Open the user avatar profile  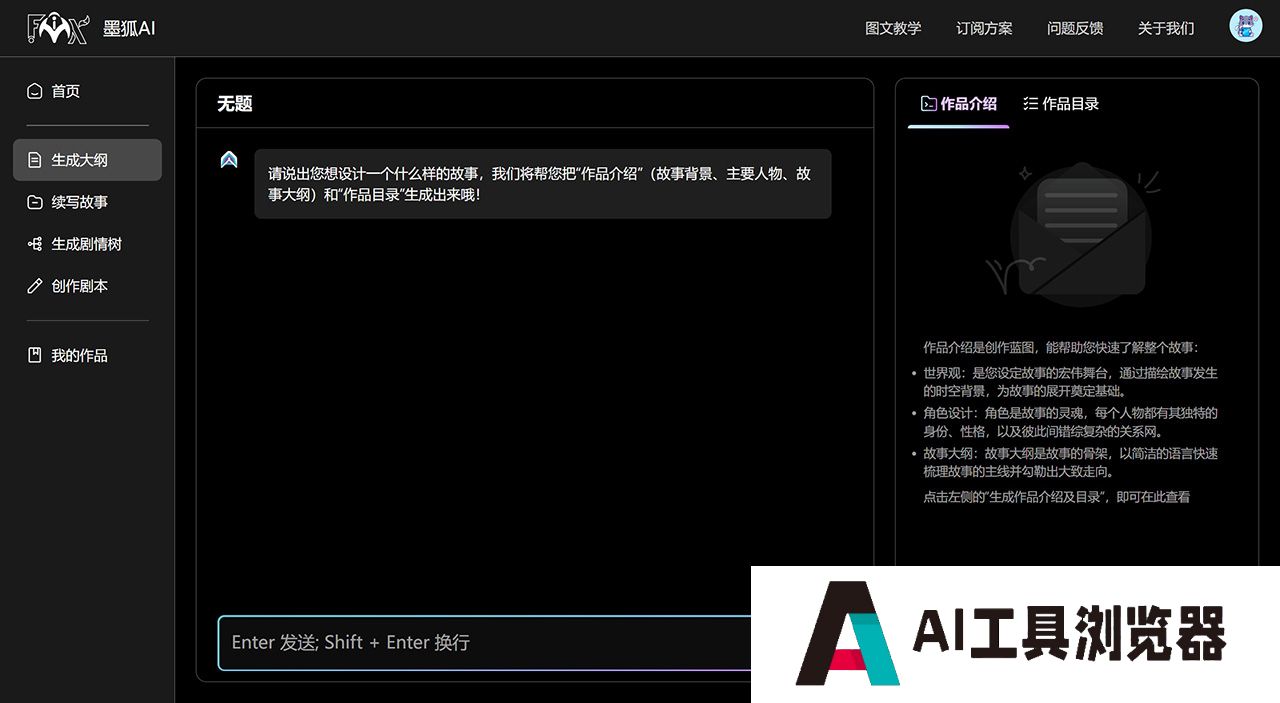(1245, 26)
